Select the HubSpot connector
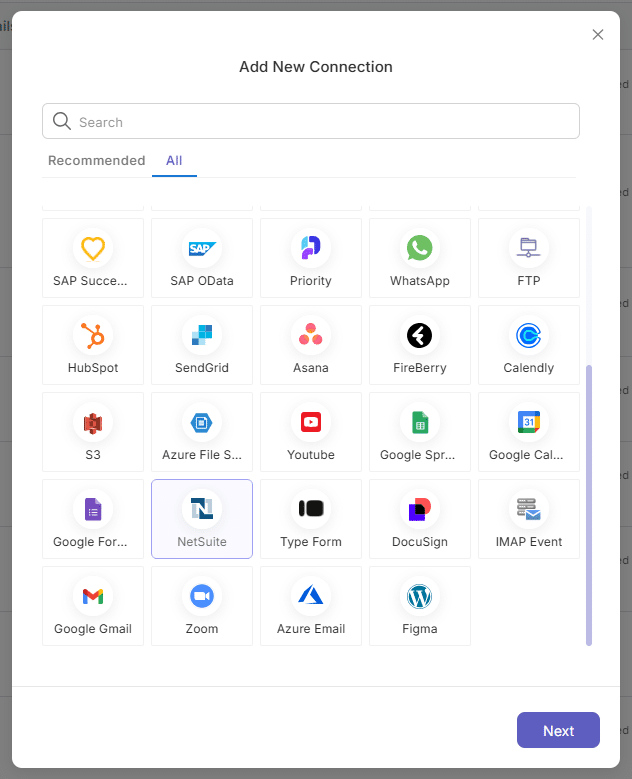The height and width of the screenshot is (779, 632). click(x=93, y=345)
